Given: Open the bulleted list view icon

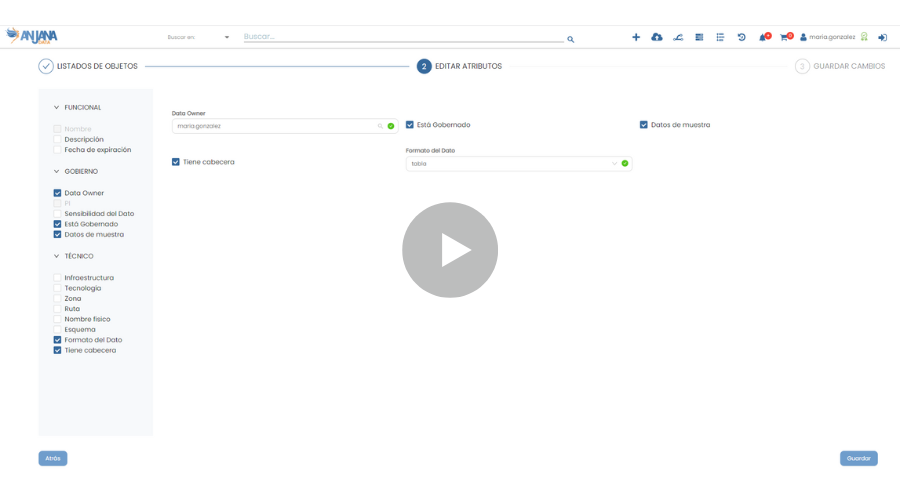Looking at the screenshot, I should 720,37.
